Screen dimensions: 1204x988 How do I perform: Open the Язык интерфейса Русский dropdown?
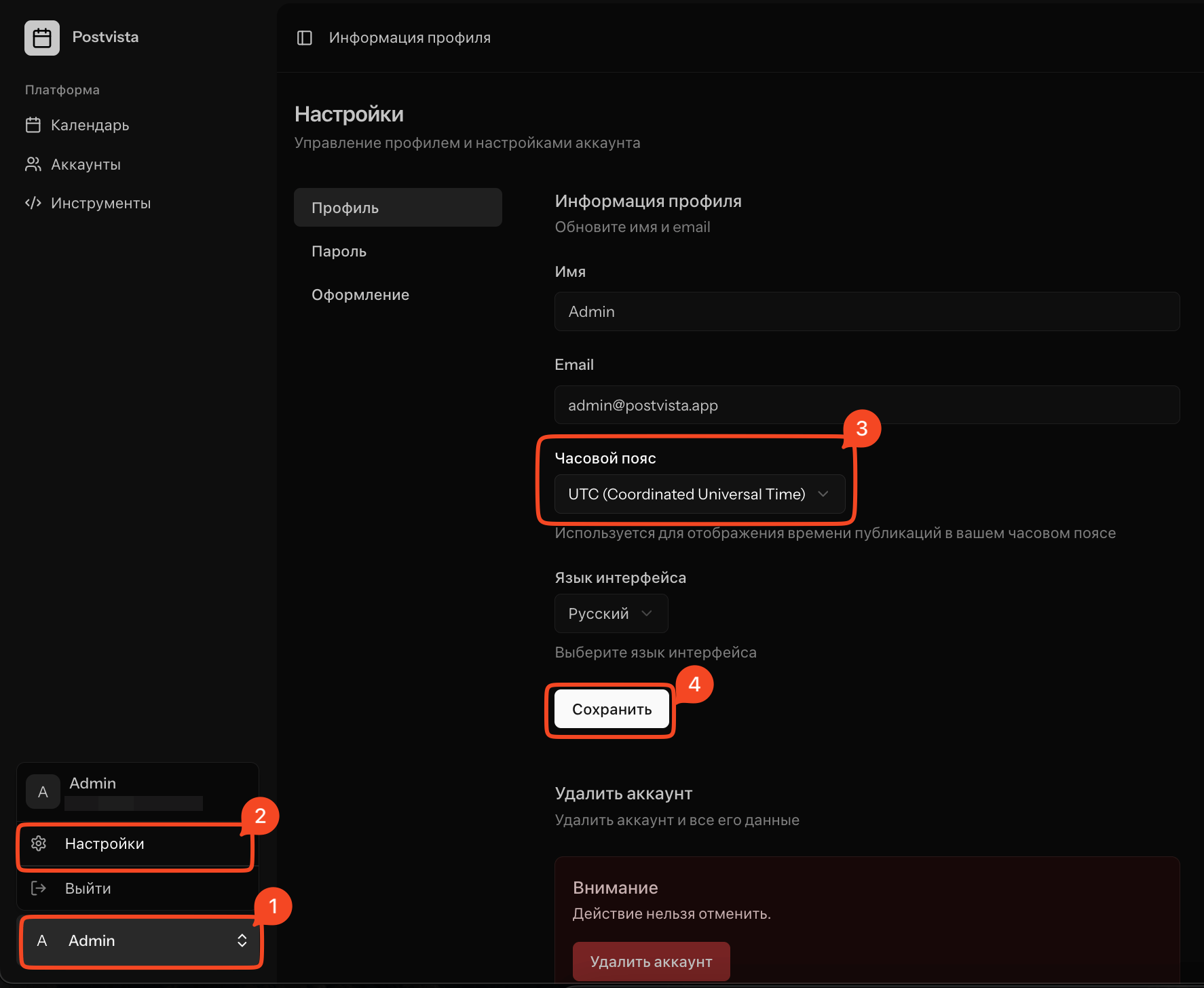click(x=611, y=613)
